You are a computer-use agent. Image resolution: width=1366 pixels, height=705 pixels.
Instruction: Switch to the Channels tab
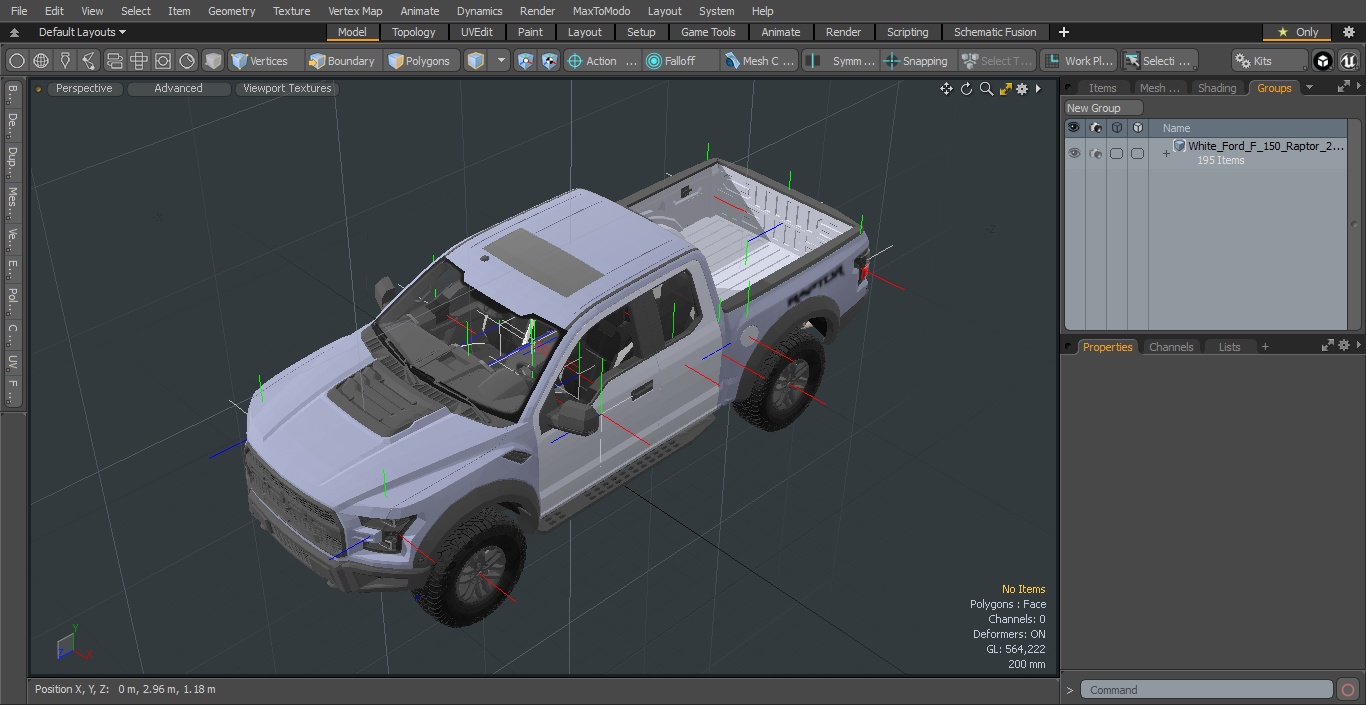pos(1171,347)
